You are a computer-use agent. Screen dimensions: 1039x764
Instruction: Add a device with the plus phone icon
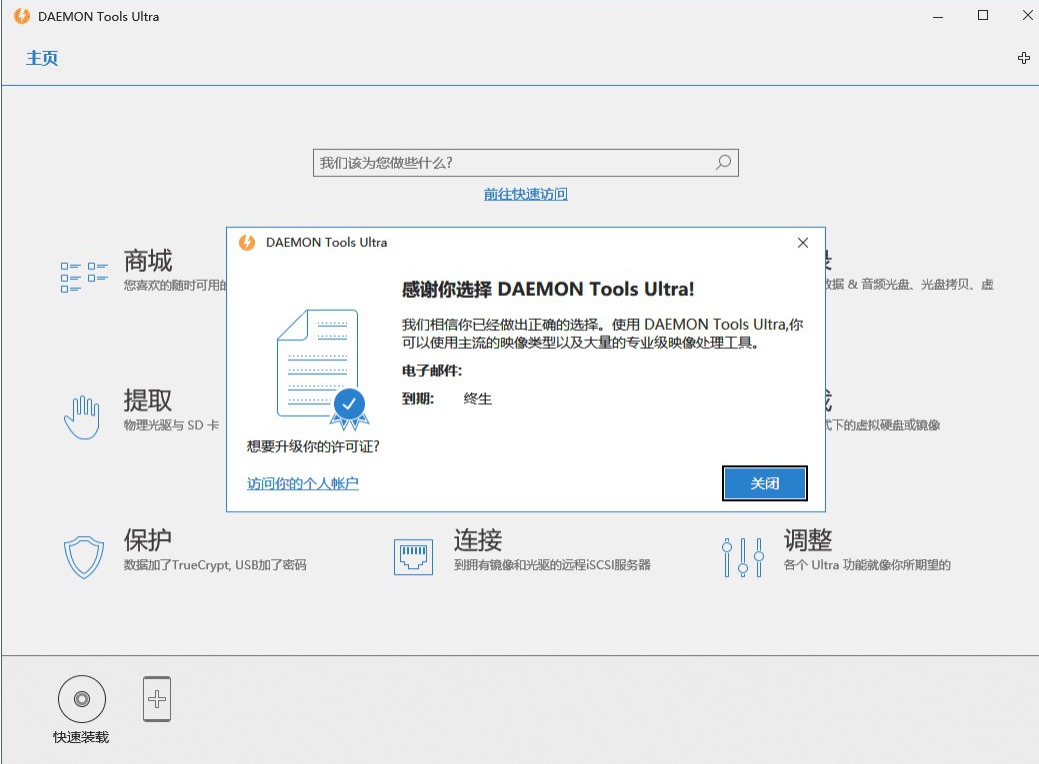click(x=157, y=699)
